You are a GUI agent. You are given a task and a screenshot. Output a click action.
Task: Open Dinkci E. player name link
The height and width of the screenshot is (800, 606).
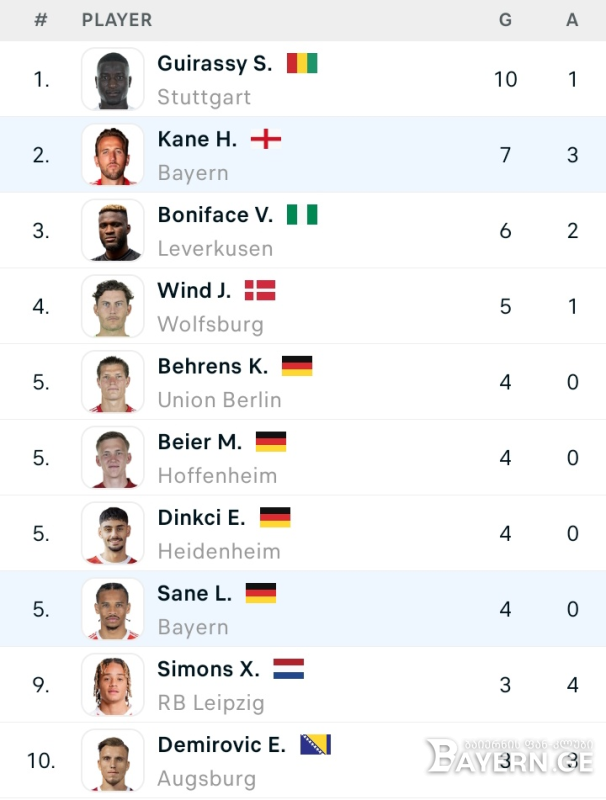point(201,518)
